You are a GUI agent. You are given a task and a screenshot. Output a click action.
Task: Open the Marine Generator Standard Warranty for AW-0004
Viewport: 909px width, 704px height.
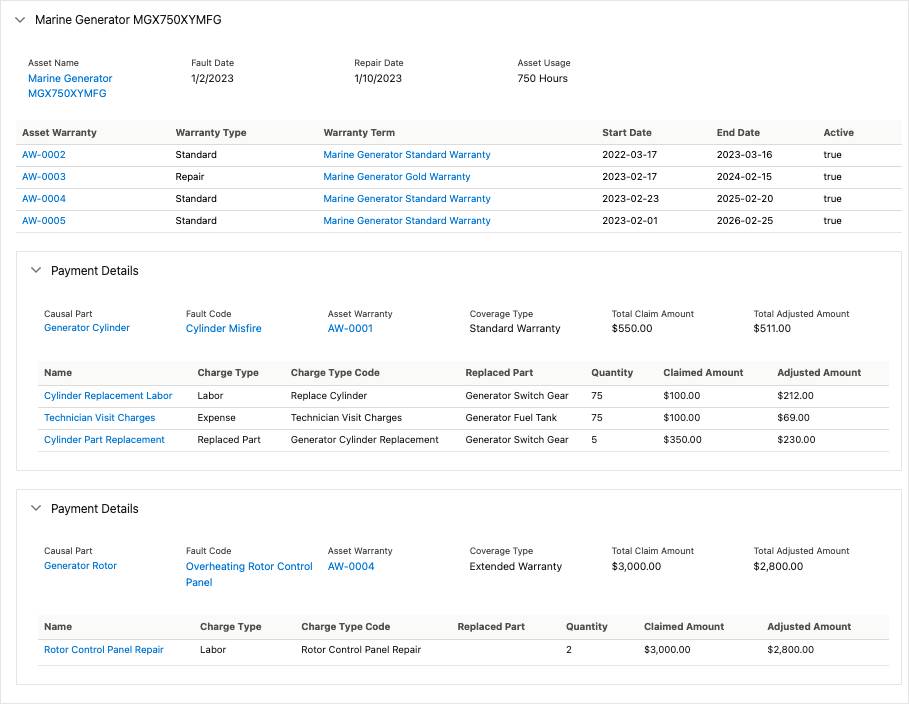[406, 199]
